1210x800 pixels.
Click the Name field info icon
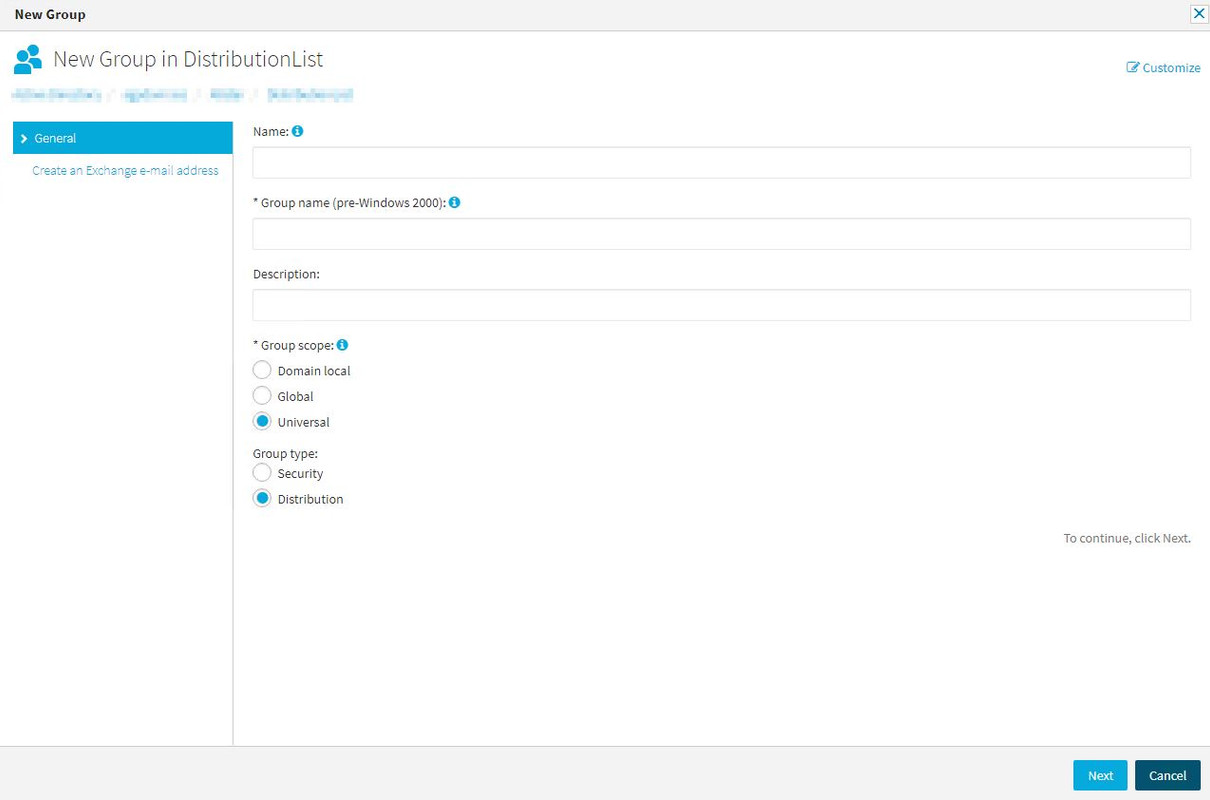tap(297, 131)
